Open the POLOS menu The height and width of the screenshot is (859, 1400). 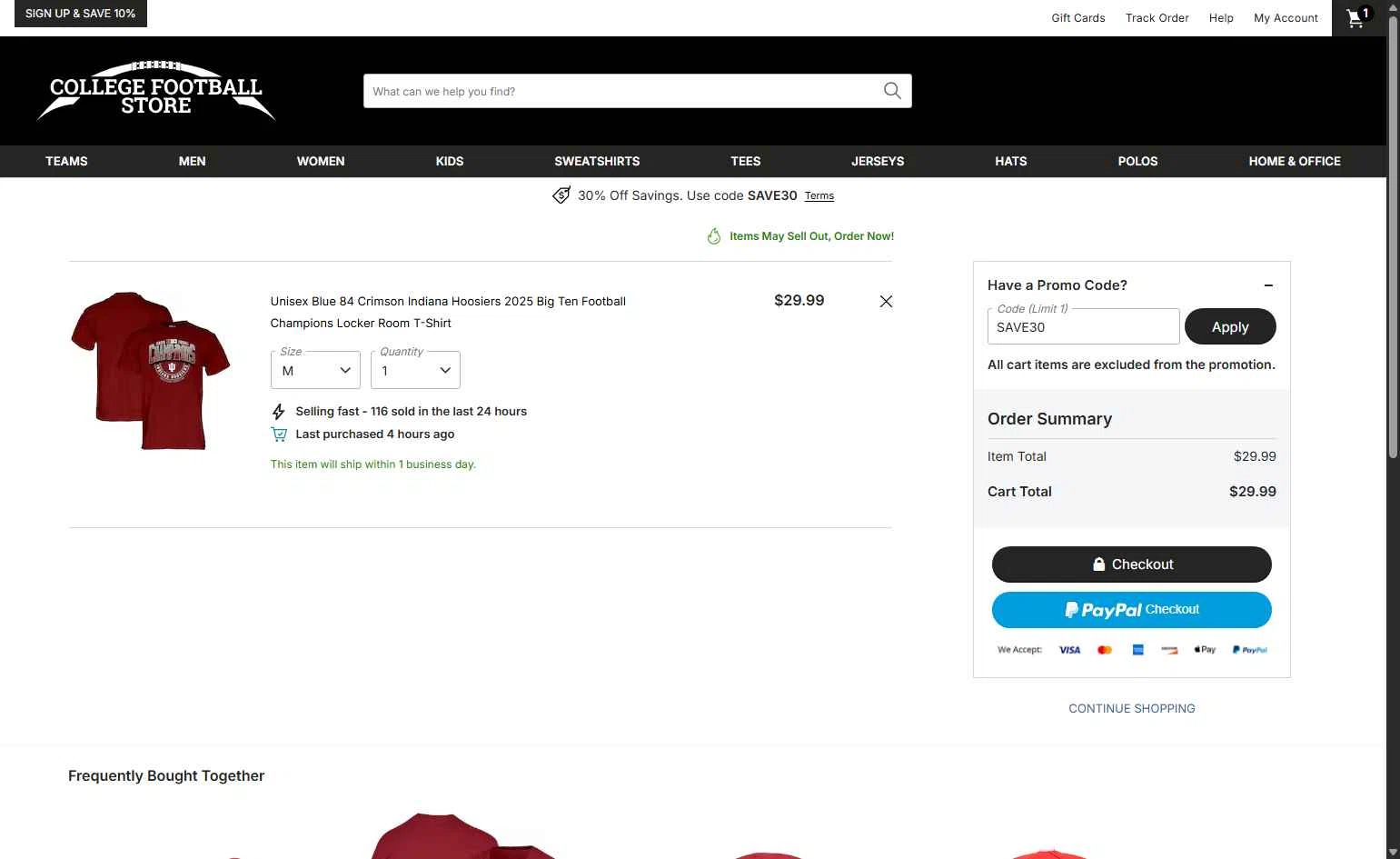1137,161
